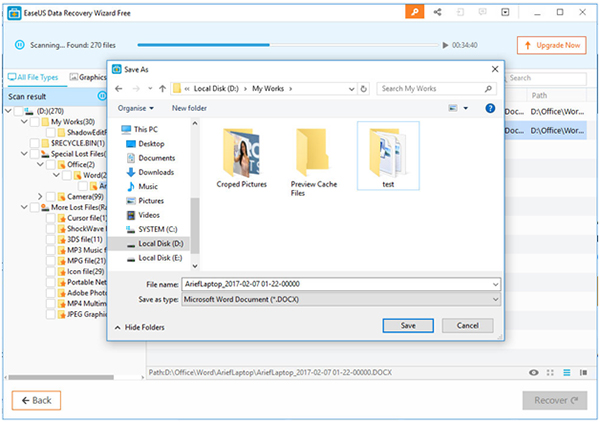Pause scanning with the pause icon

pyautogui.click(x=19, y=45)
